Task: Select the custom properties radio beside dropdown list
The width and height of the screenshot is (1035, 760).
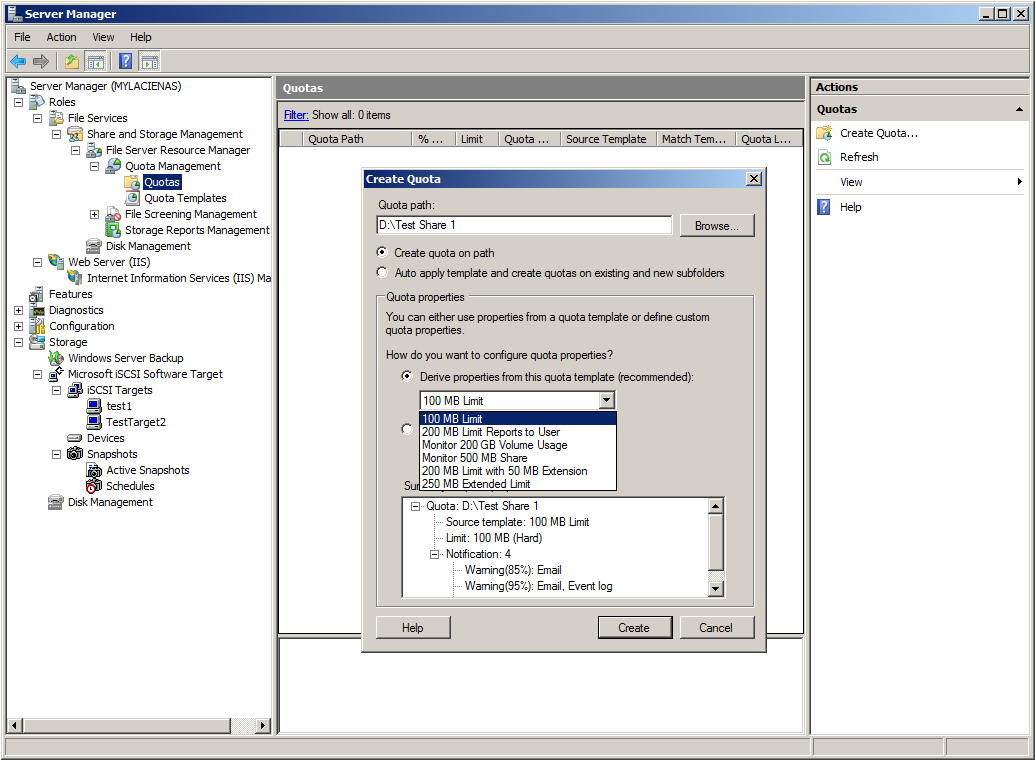Action: pyautogui.click(x=407, y=429)
